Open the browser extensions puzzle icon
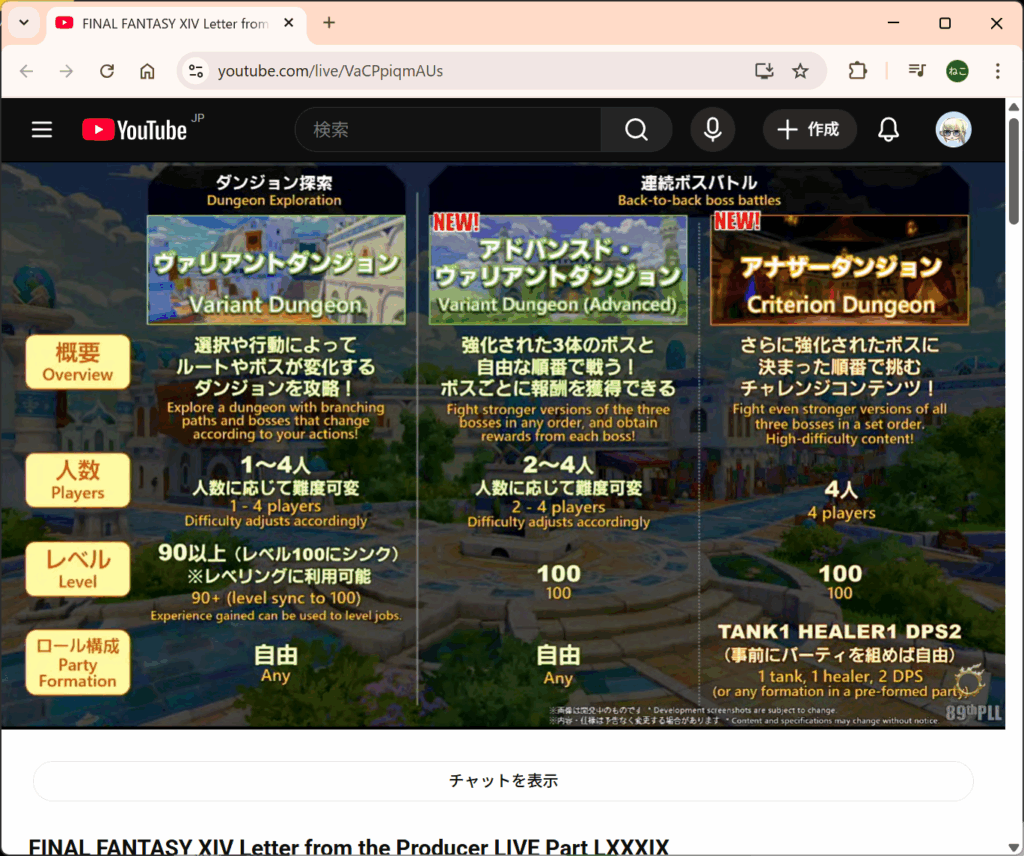This screenshot has height=856, width=1024. pyautogui.click(x=857, y=71)
